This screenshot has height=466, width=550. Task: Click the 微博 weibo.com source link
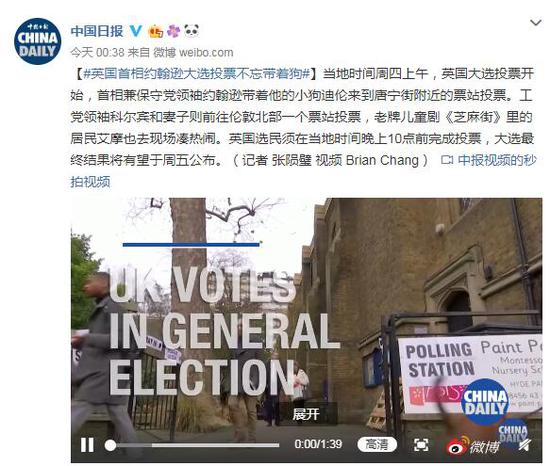194,53
